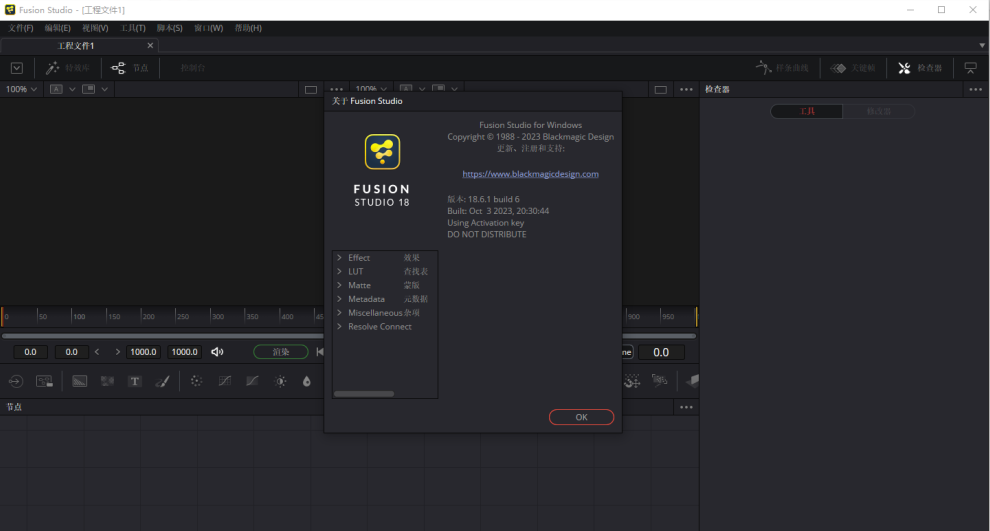Add the Brightness Contrast node tool
Viewport: 990px width, 531px height.
[x=280, y=381]
